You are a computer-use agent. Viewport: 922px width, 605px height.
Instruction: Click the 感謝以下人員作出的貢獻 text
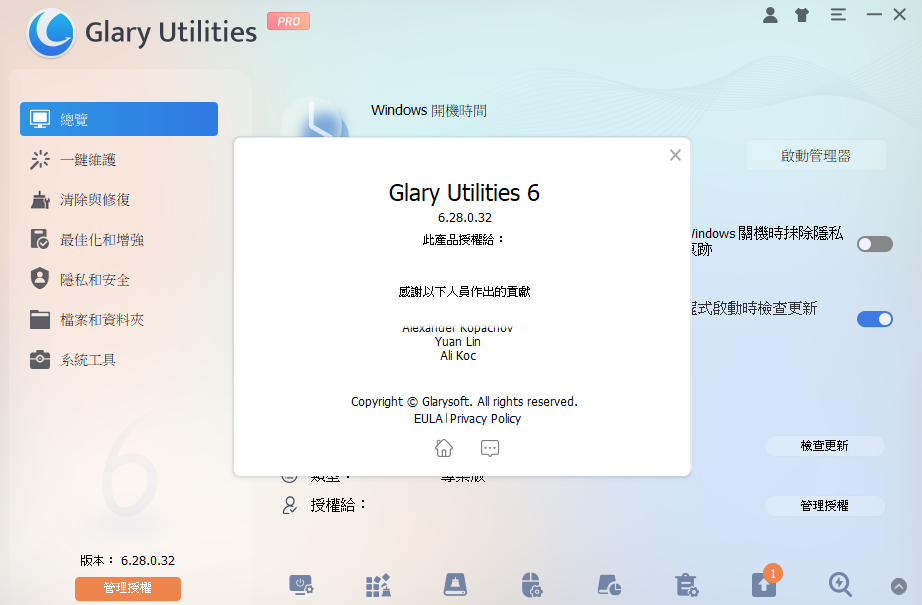coord(465,292)
